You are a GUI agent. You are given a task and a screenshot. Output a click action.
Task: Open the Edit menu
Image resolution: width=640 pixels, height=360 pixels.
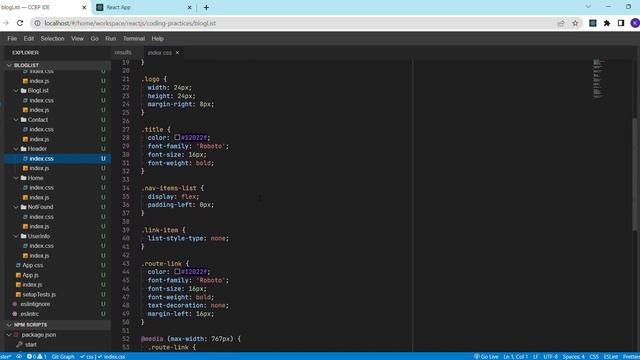click(29, 38)
